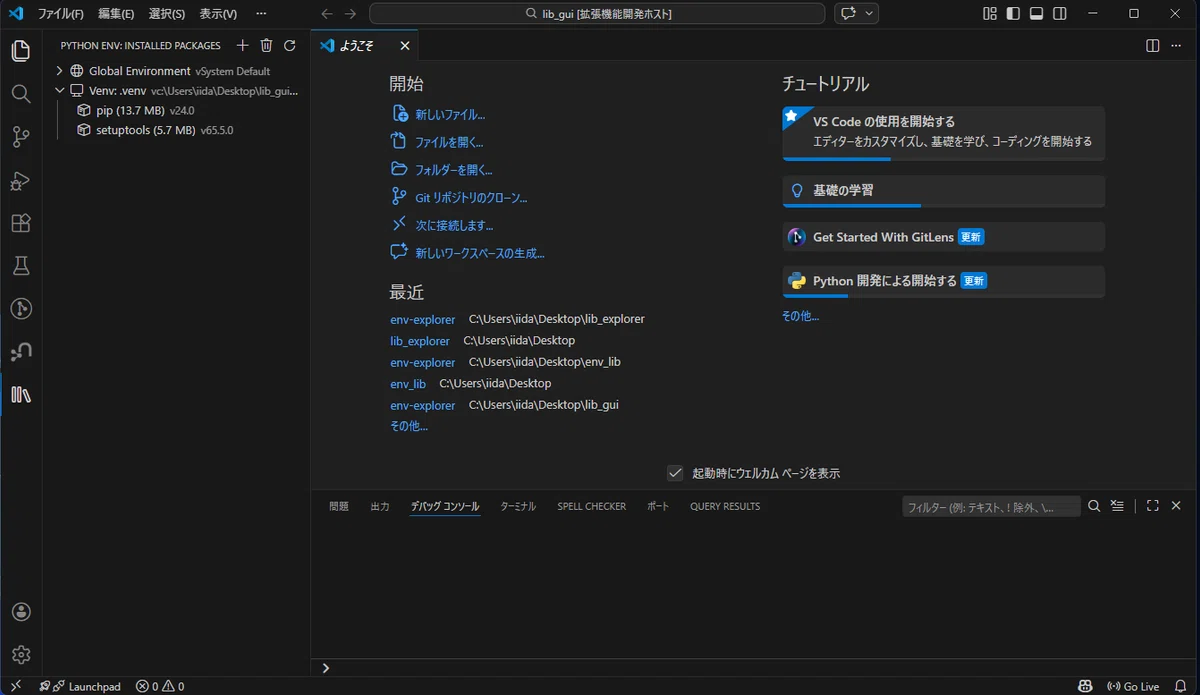Click 次に接続します... link
The width and height of the screenshot is (1200, 695).
[454, 226]
